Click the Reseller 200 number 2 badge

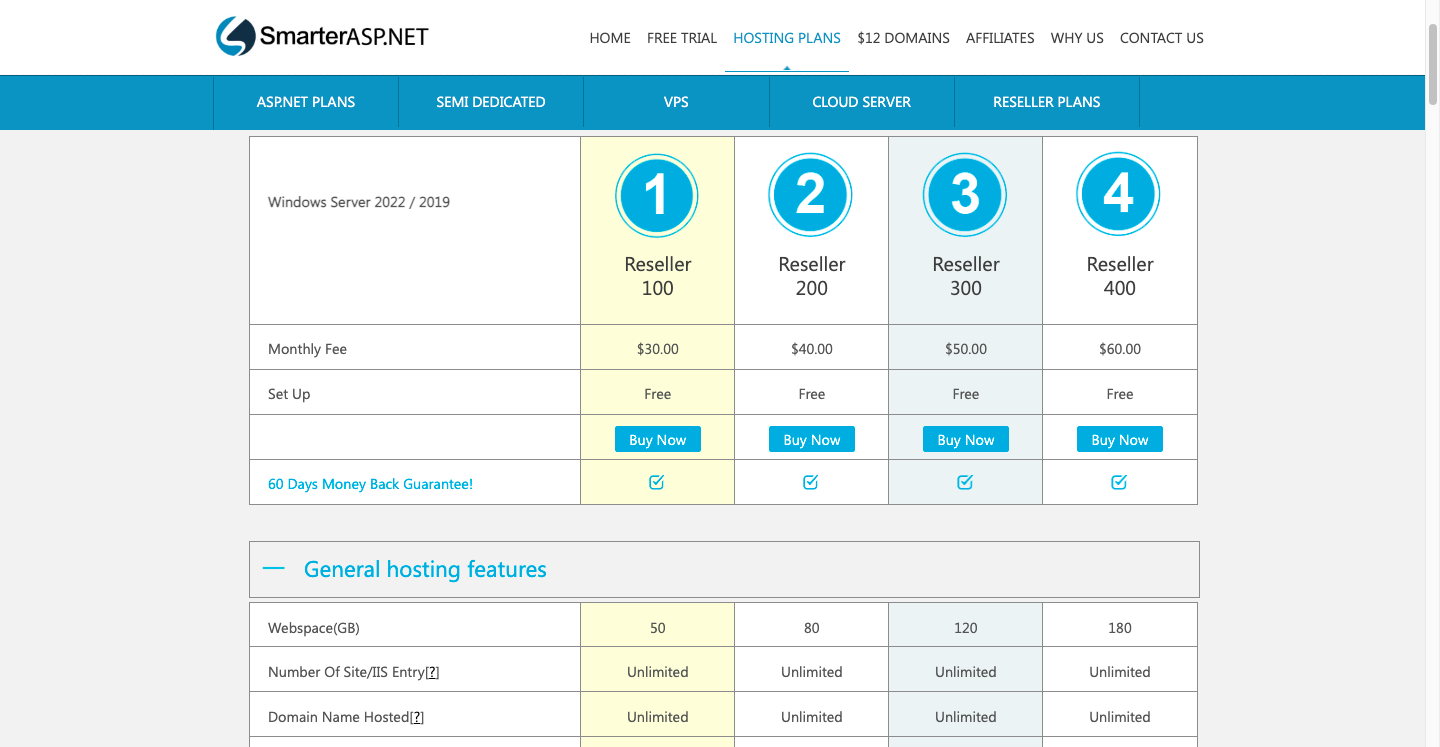(811, 195)
